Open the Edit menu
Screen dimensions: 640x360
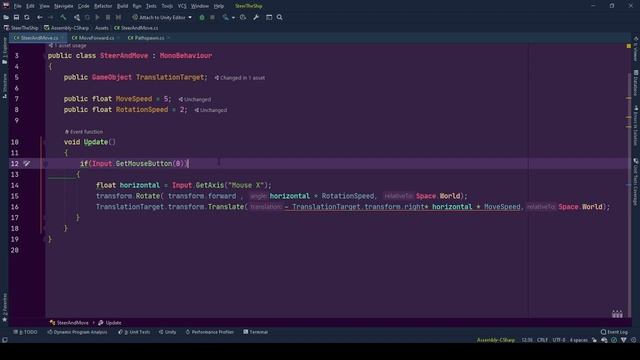click(x=30, y=6)
